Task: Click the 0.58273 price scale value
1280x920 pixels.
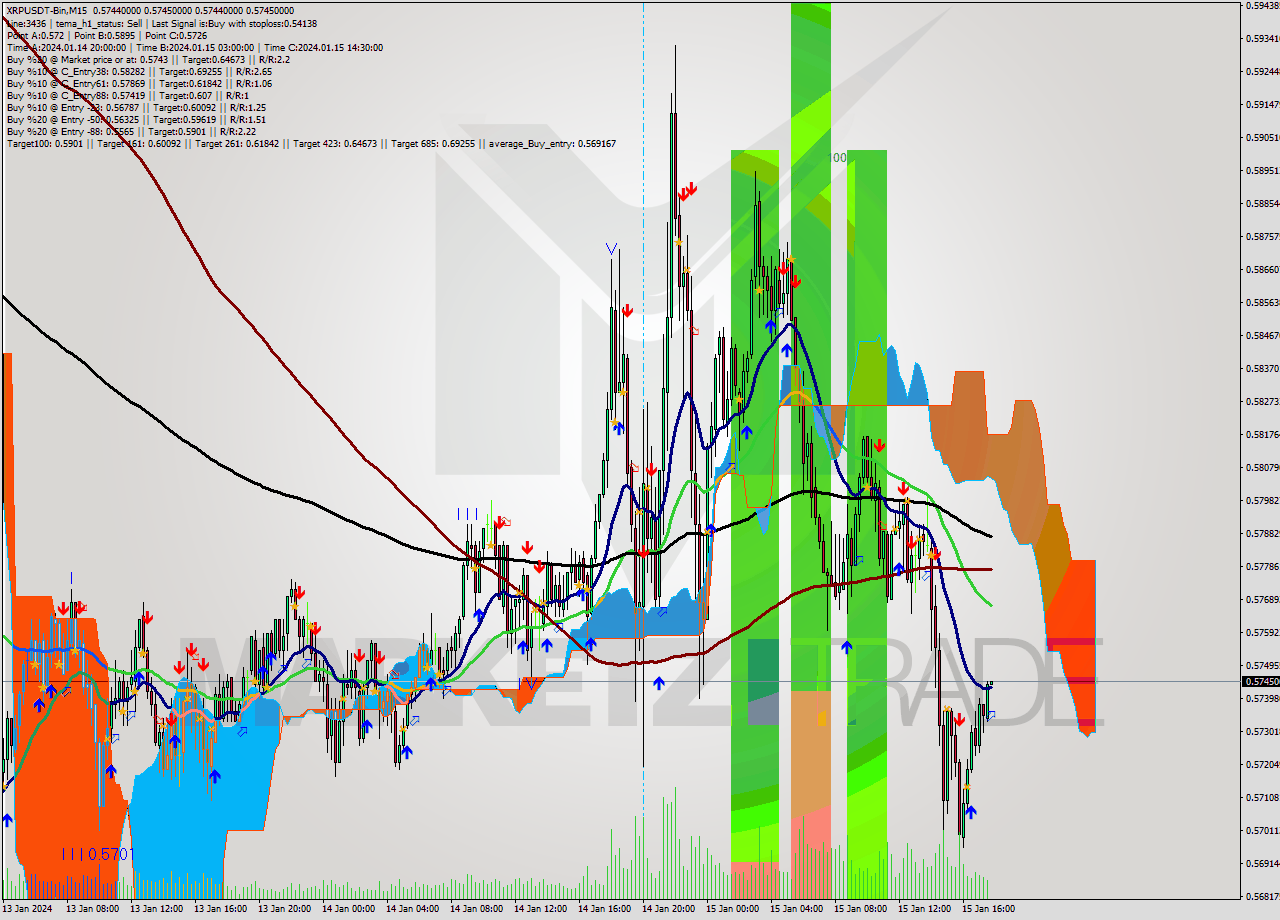Action: click(1261, 401)
